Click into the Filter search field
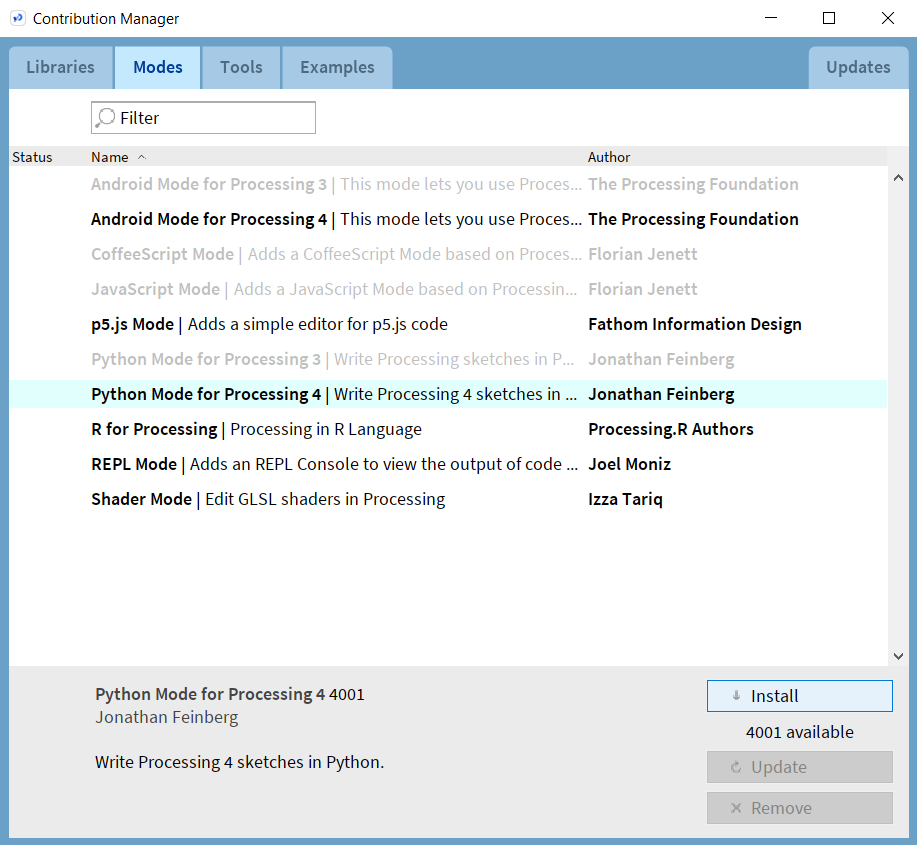917x845 pixels. pyautogui.click(x=204, y=118)
